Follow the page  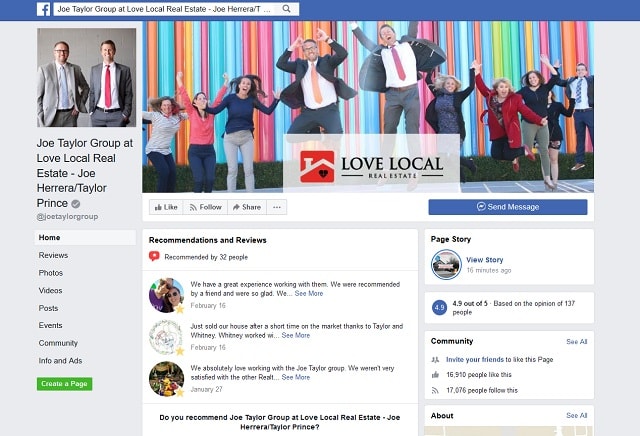pos(205,207)
